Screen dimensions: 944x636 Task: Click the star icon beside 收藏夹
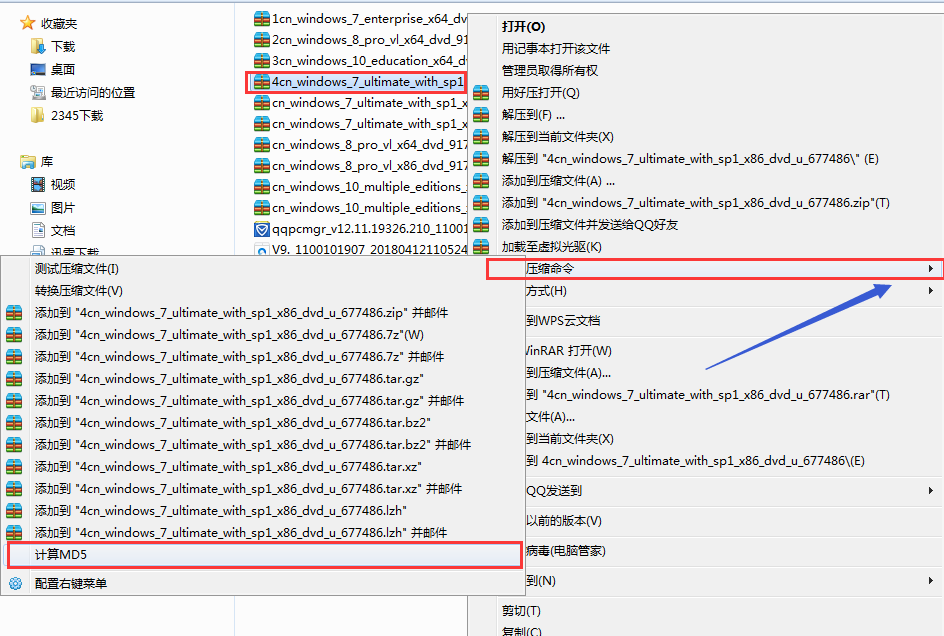tap(28, 23)
